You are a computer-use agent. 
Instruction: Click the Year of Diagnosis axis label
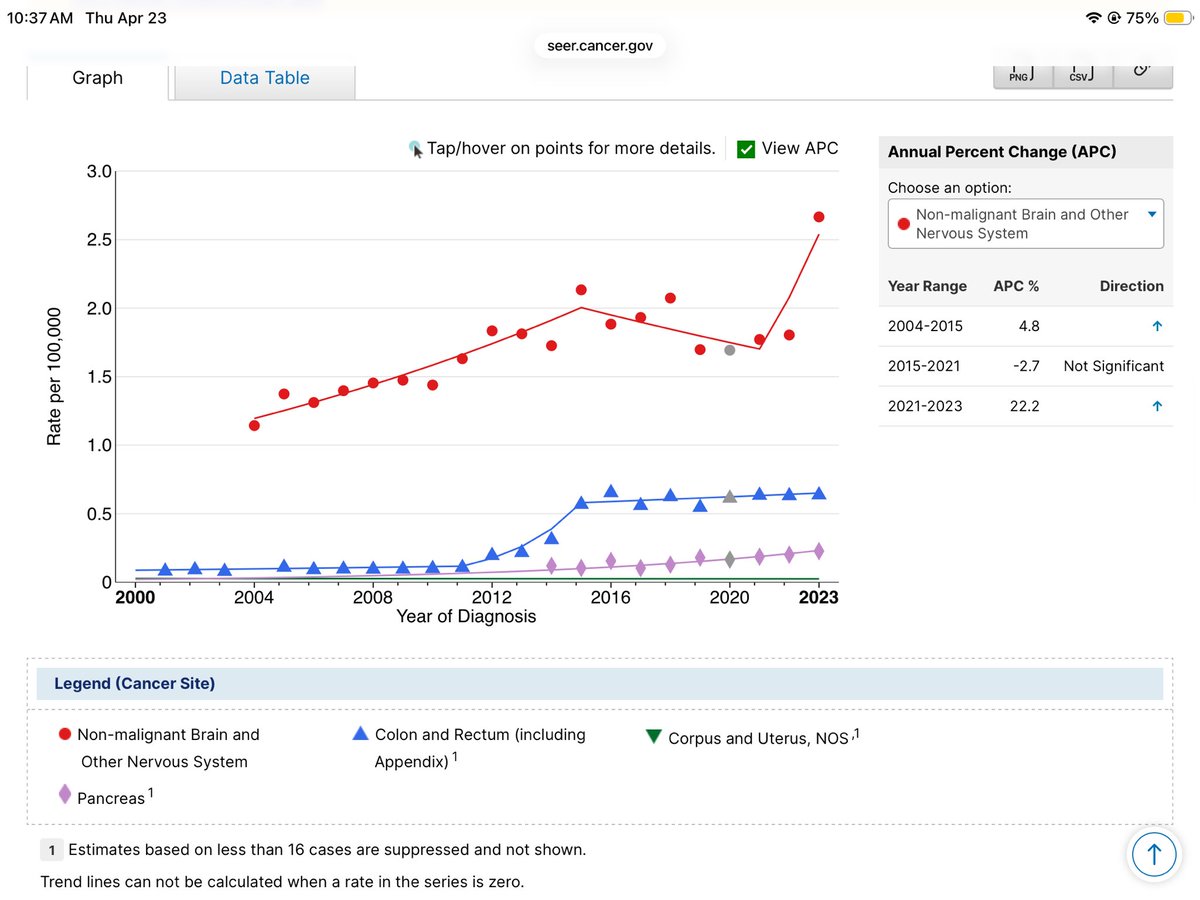click(x=466, y=616)
